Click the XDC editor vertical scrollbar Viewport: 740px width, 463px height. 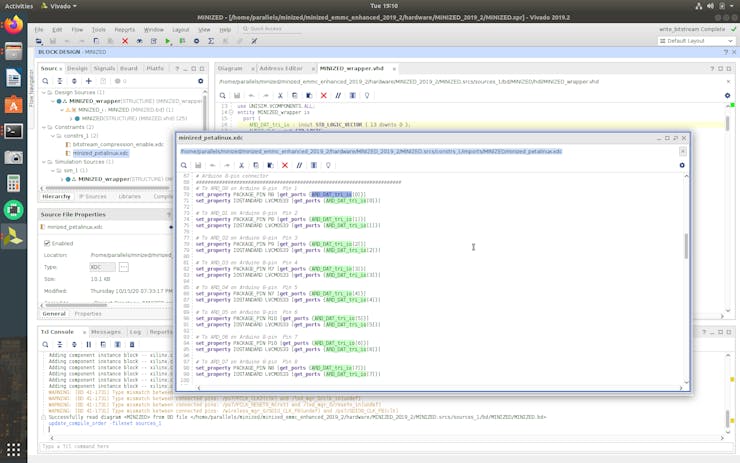pos(686,245)
